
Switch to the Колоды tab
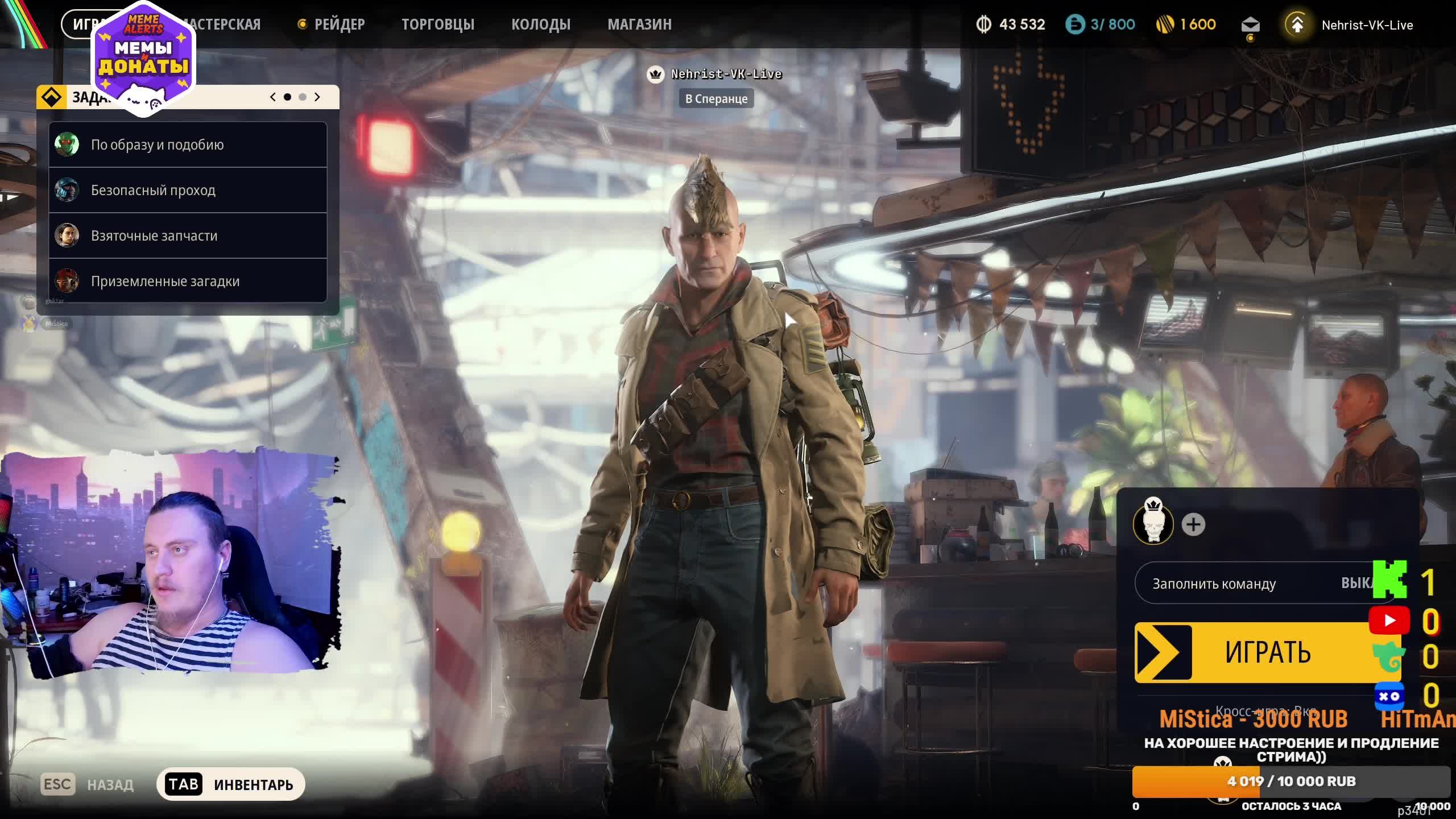pyautogui.click(x=540, y=24)
